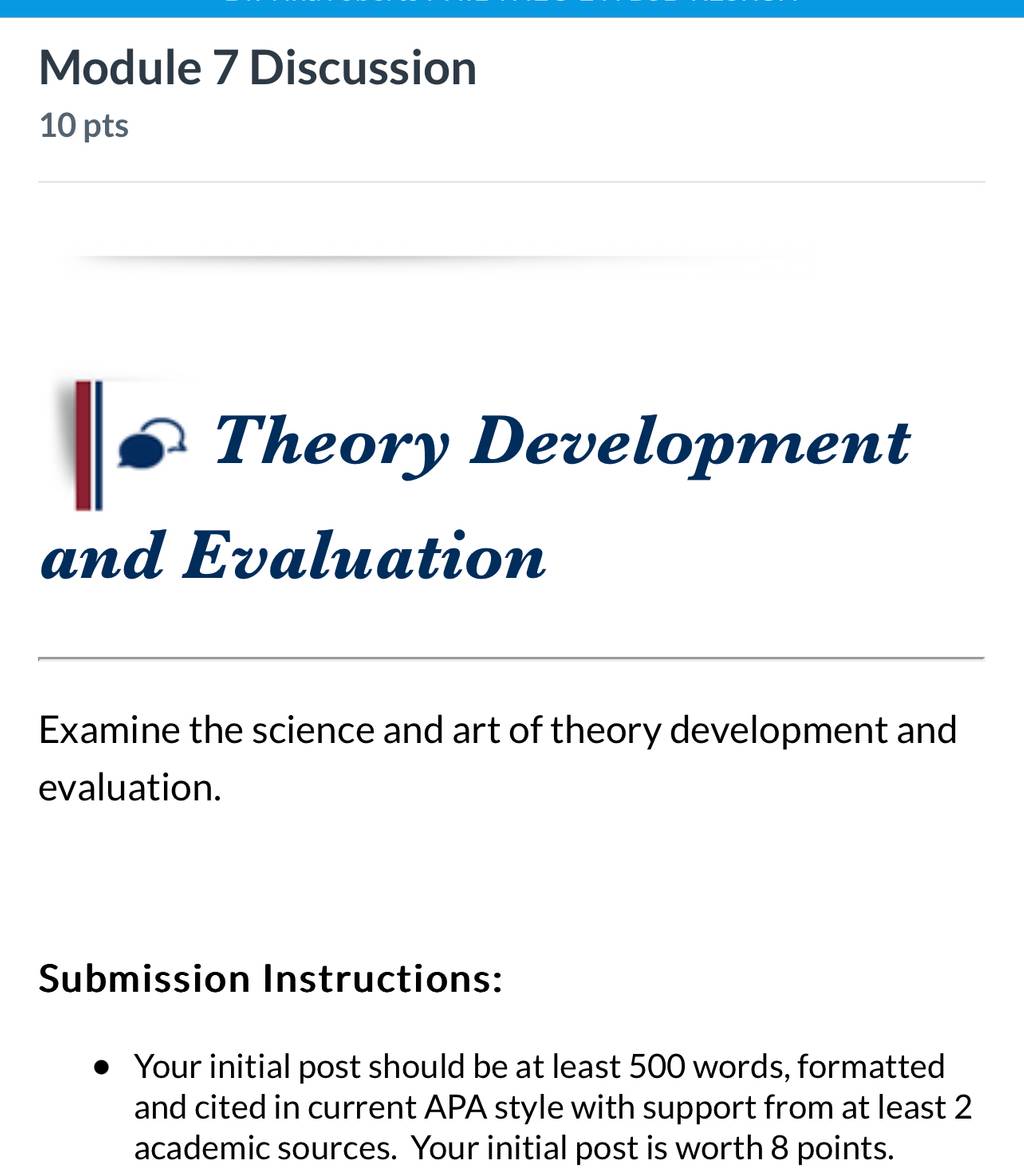Tap the bullet point before the initial post instruction
This screenshot has height=1173, width=1024.
click(102, 1068)
